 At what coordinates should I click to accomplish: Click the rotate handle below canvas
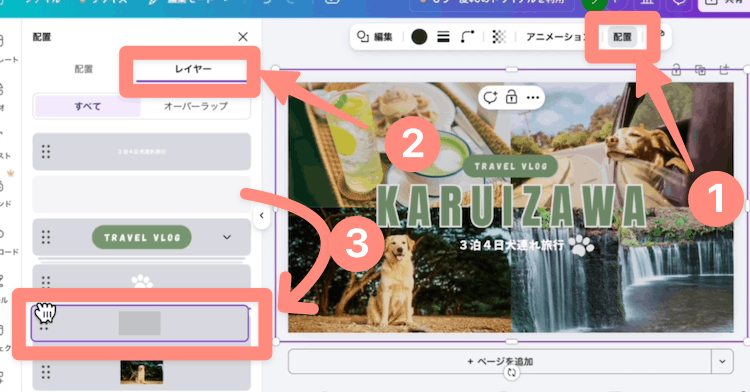[511, 373]
